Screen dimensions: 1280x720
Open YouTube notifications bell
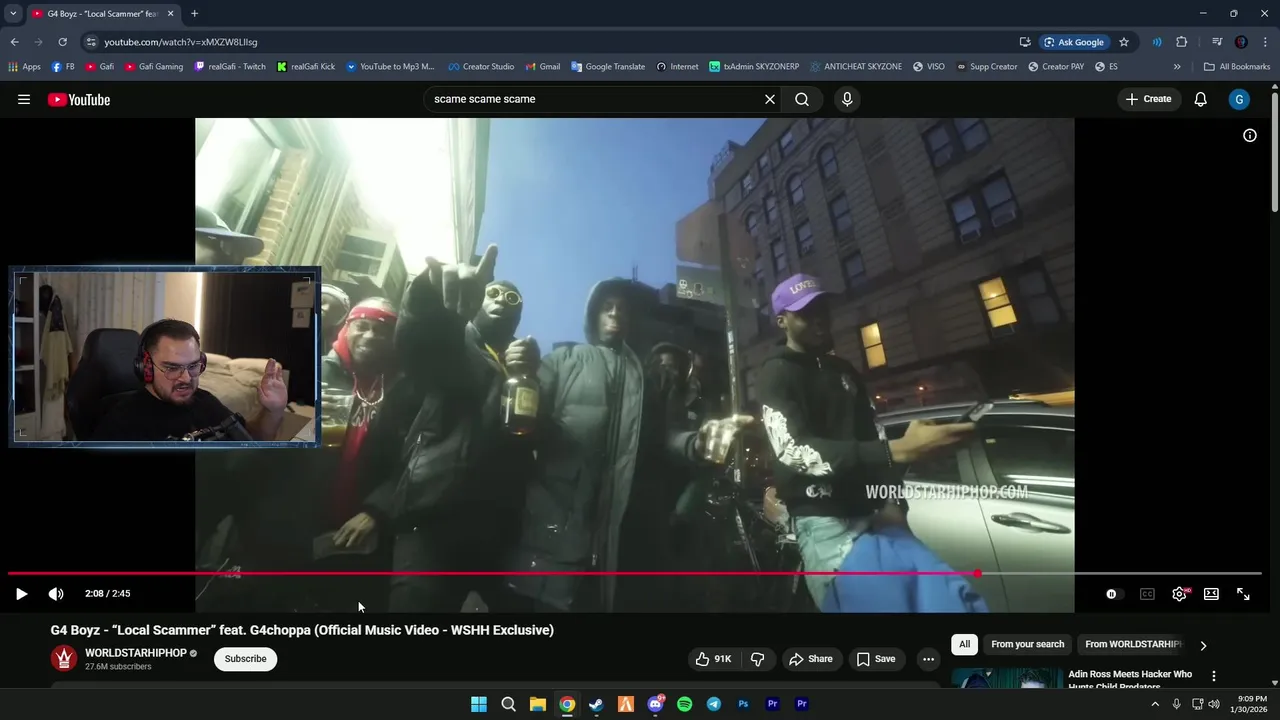click(1201, 99)
